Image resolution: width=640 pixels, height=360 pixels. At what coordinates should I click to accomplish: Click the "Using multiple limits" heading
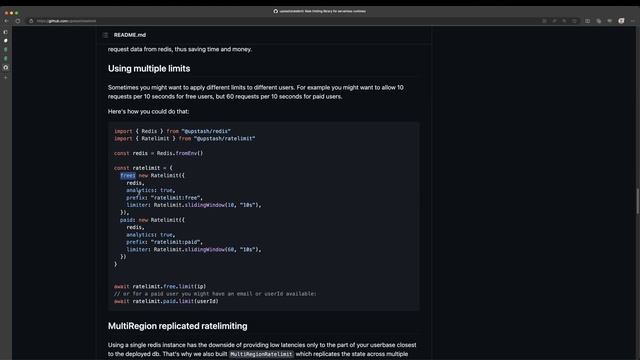(149, 69)
